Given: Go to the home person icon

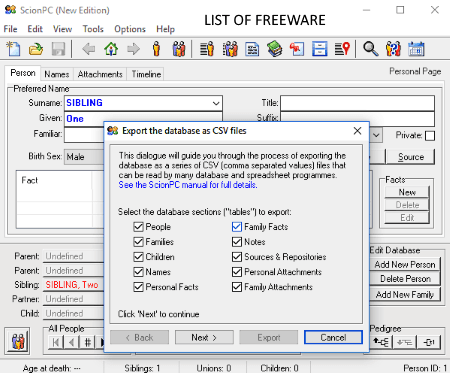Looking at the screenshot, I should [x=111, y=49].
